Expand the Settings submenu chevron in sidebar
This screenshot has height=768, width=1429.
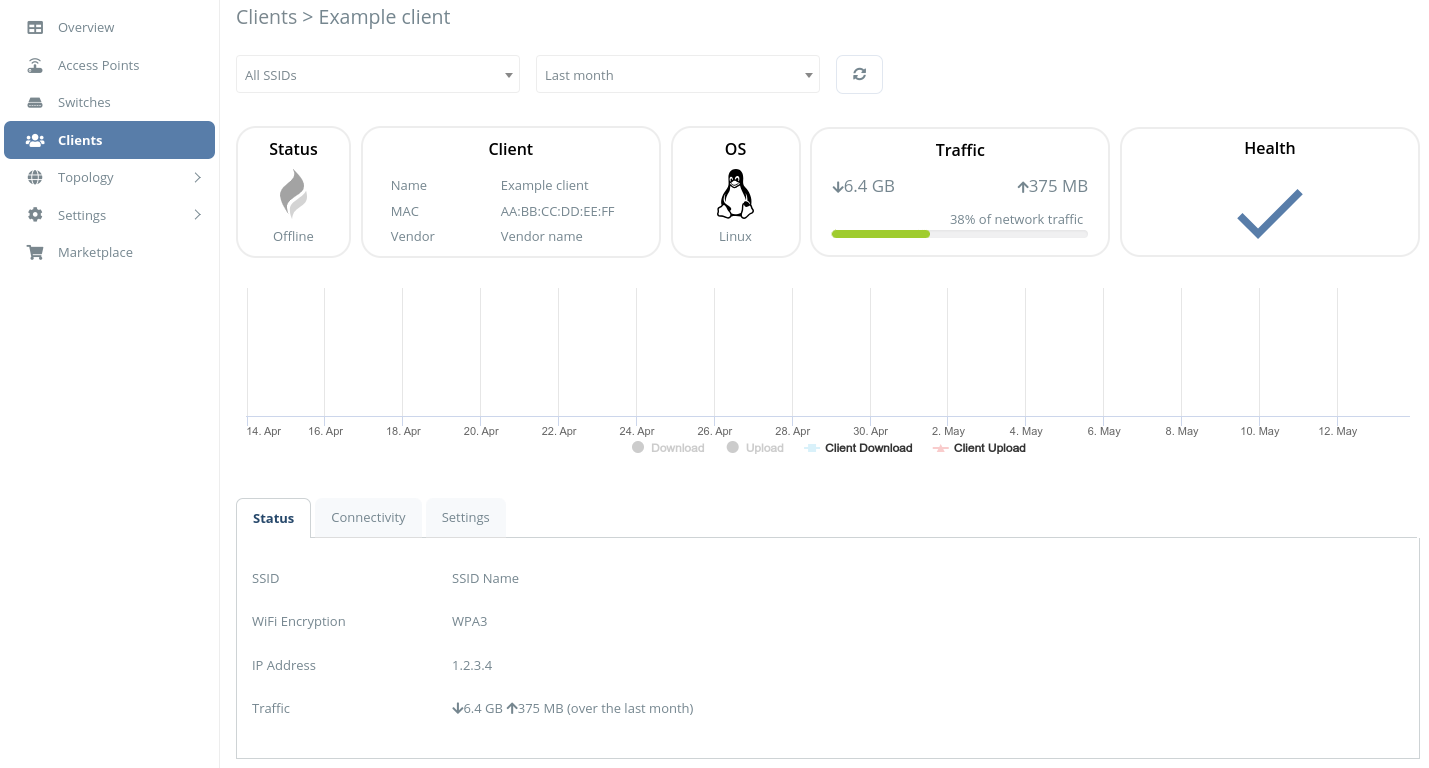pyautogui.click(x=197, y=215)
